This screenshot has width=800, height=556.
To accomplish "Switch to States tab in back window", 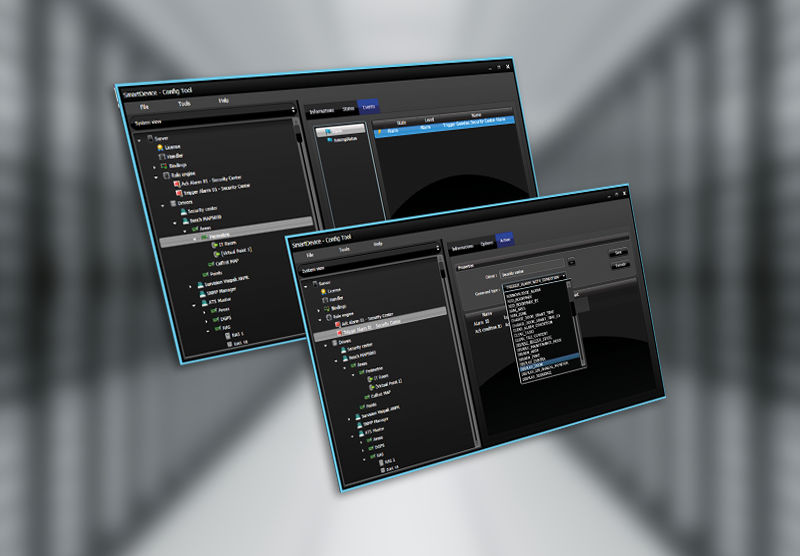I will 348,108.
